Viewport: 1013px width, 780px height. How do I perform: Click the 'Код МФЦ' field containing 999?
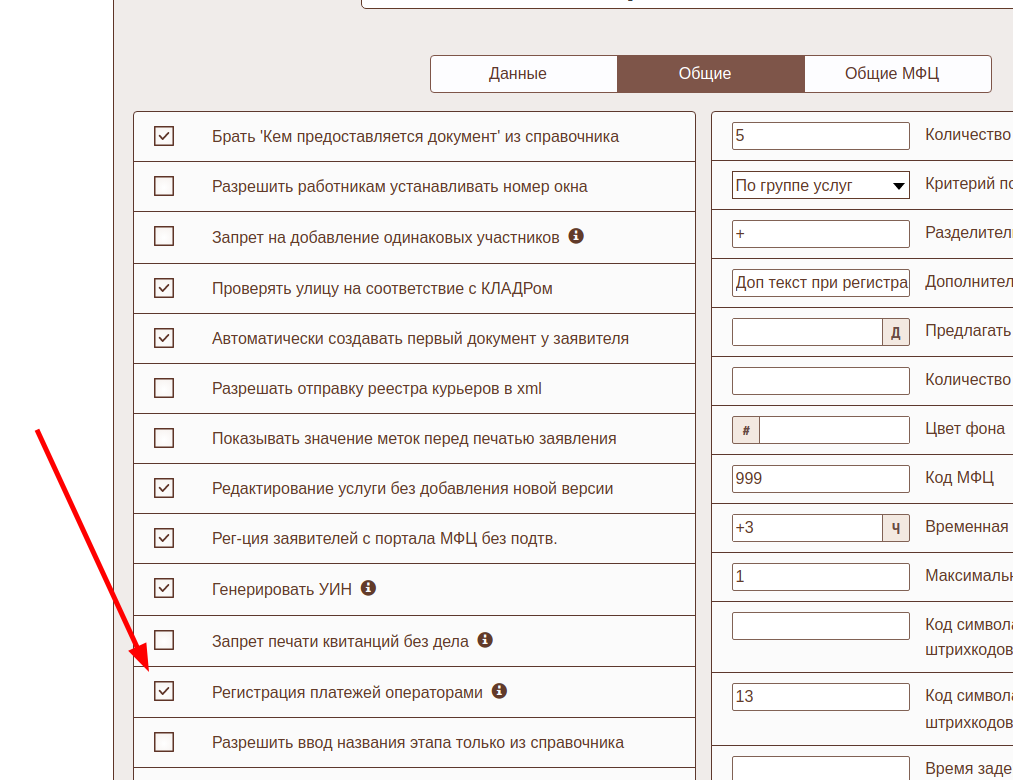tap(820, 478)
